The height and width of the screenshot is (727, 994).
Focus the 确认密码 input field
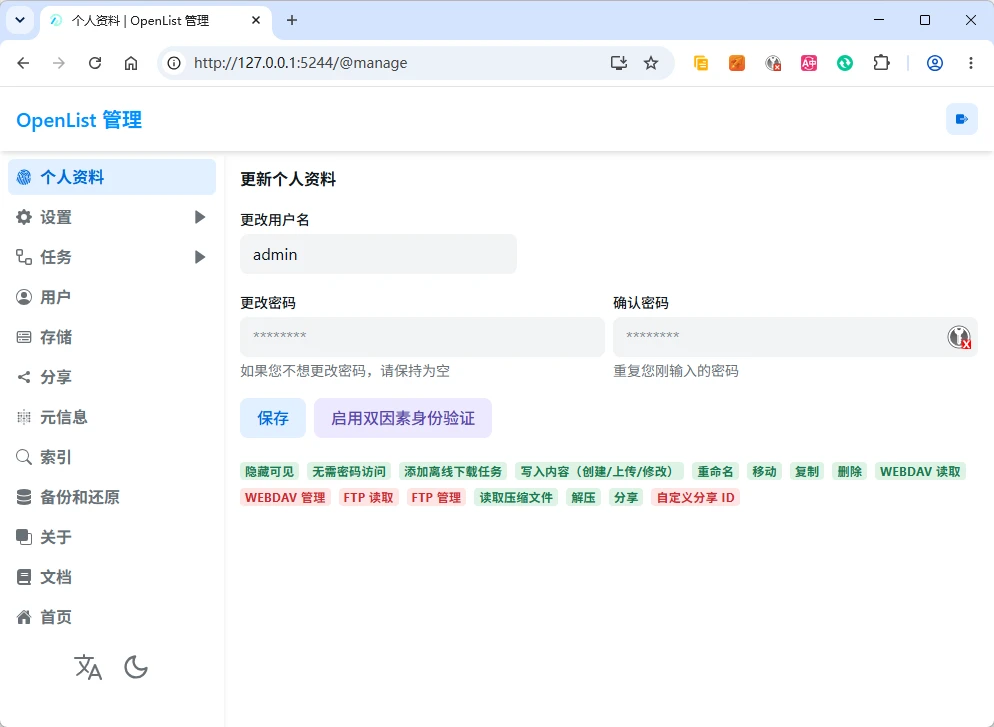[x=795, y=337]
